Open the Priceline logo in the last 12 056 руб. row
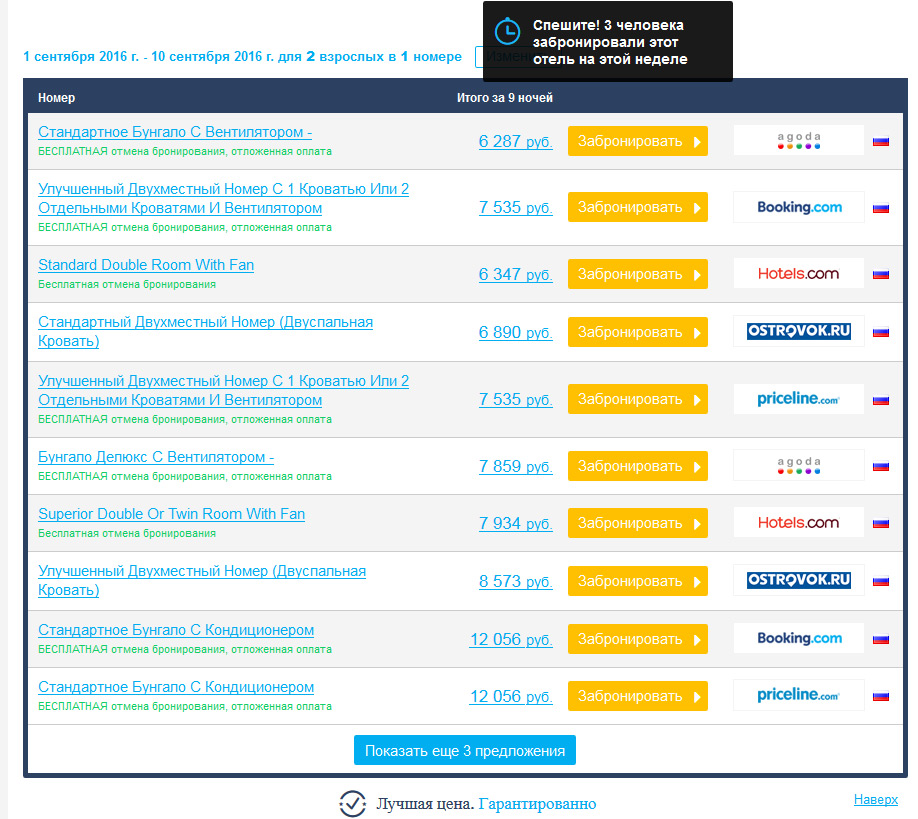918x819 pixels. [799, 695]
